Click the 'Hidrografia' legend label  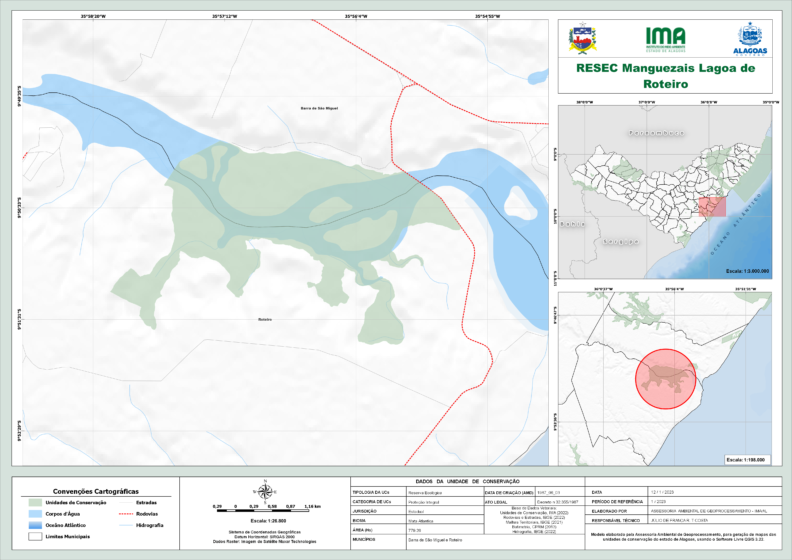click(x=150, y=525)
